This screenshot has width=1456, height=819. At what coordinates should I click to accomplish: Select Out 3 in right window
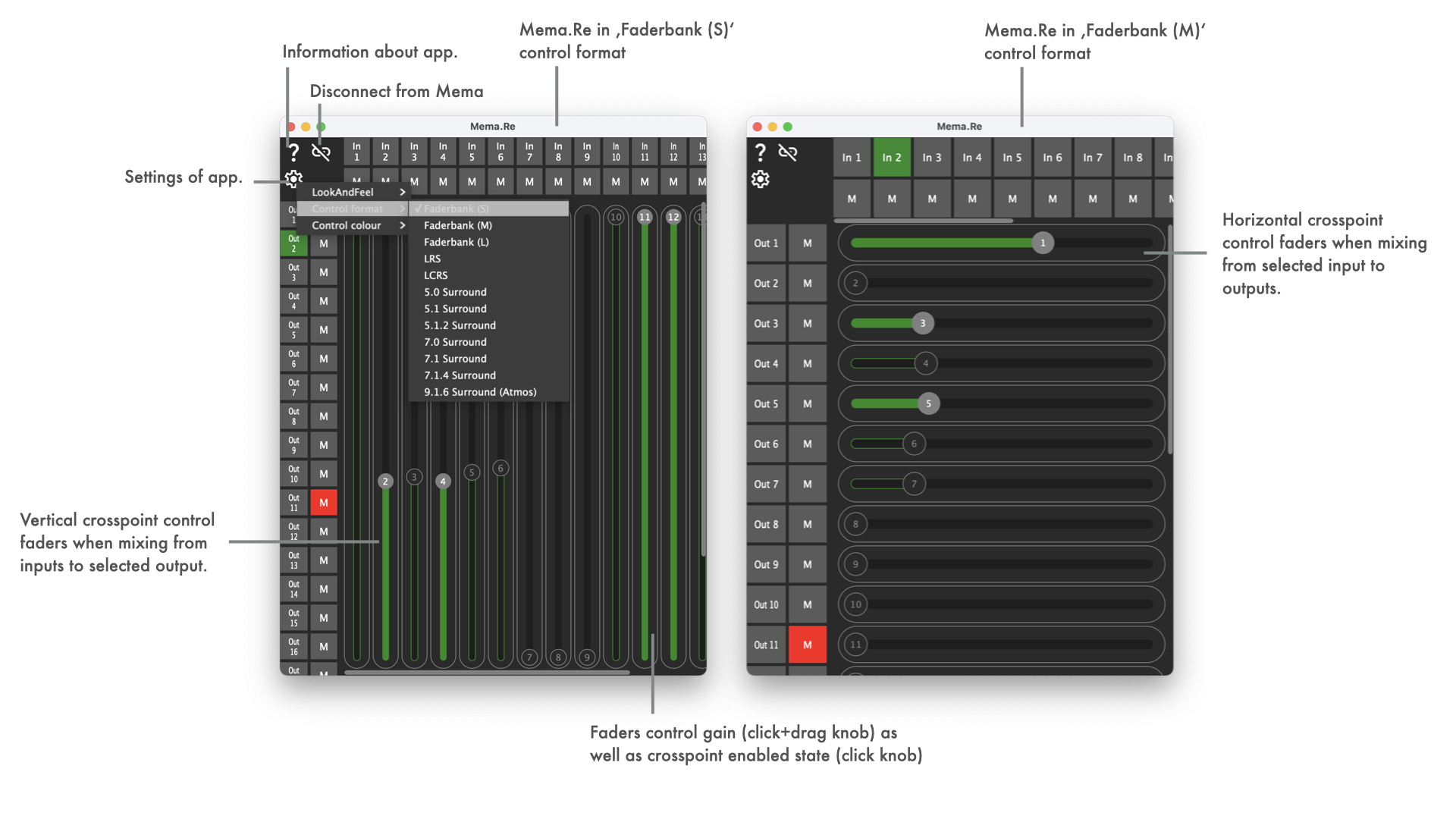click(766, 324)
